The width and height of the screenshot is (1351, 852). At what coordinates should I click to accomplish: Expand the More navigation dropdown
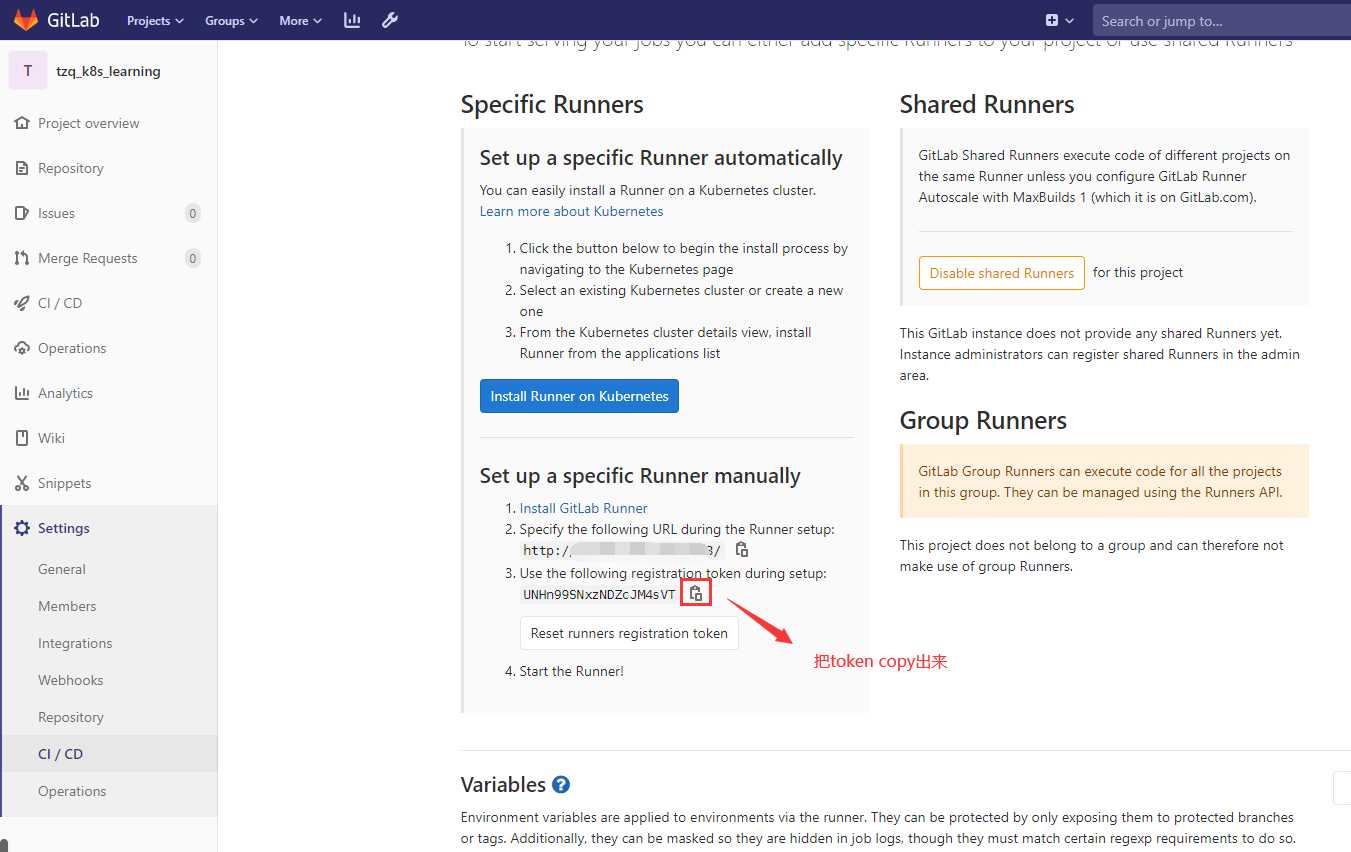tap(301, 20)
